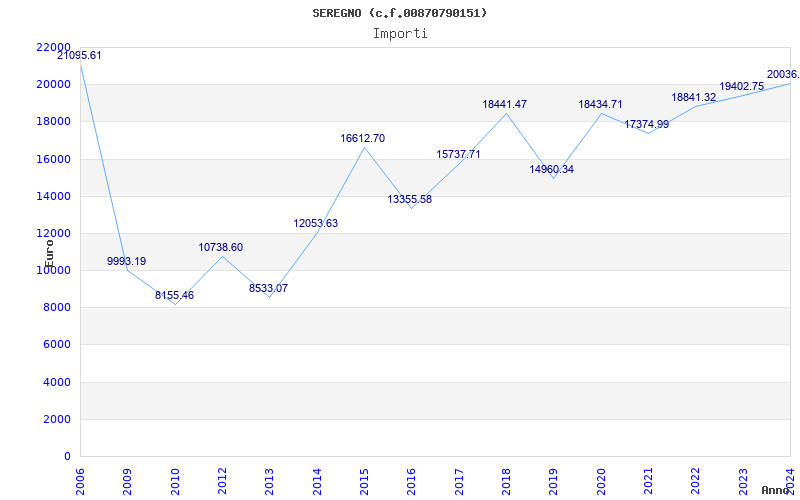Select the 17374.99 data label
Screen dimensions: 800x500
tap(646, 124)
